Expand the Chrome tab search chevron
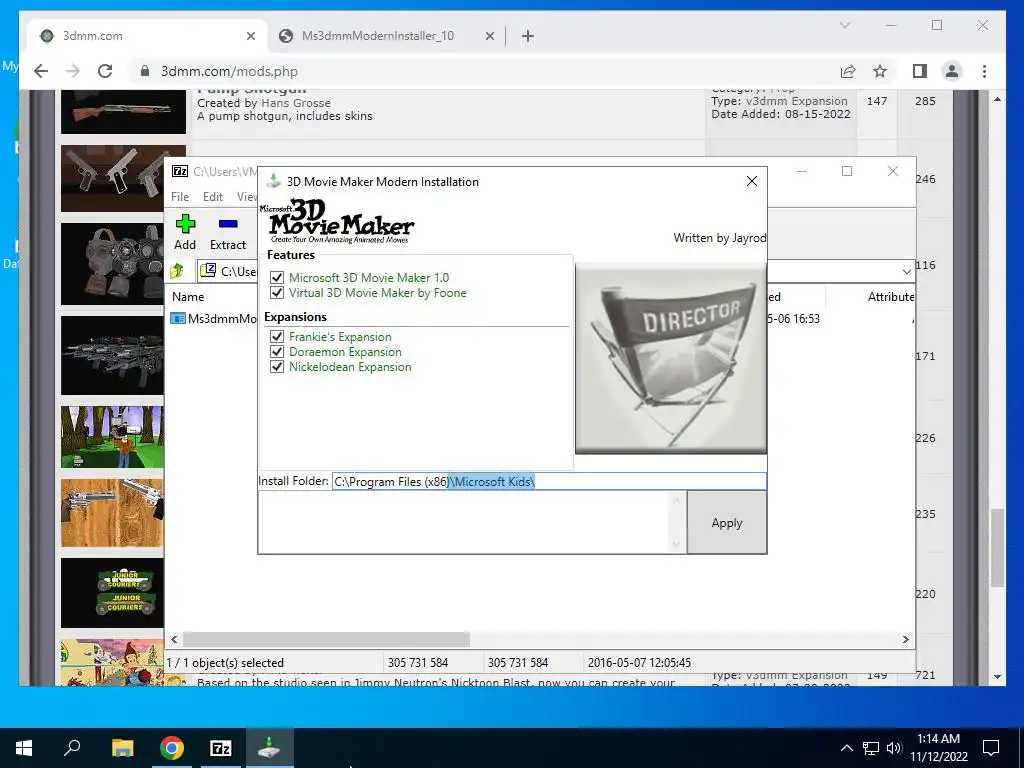The image size is (1024, 768). click(x=845, y=25)
